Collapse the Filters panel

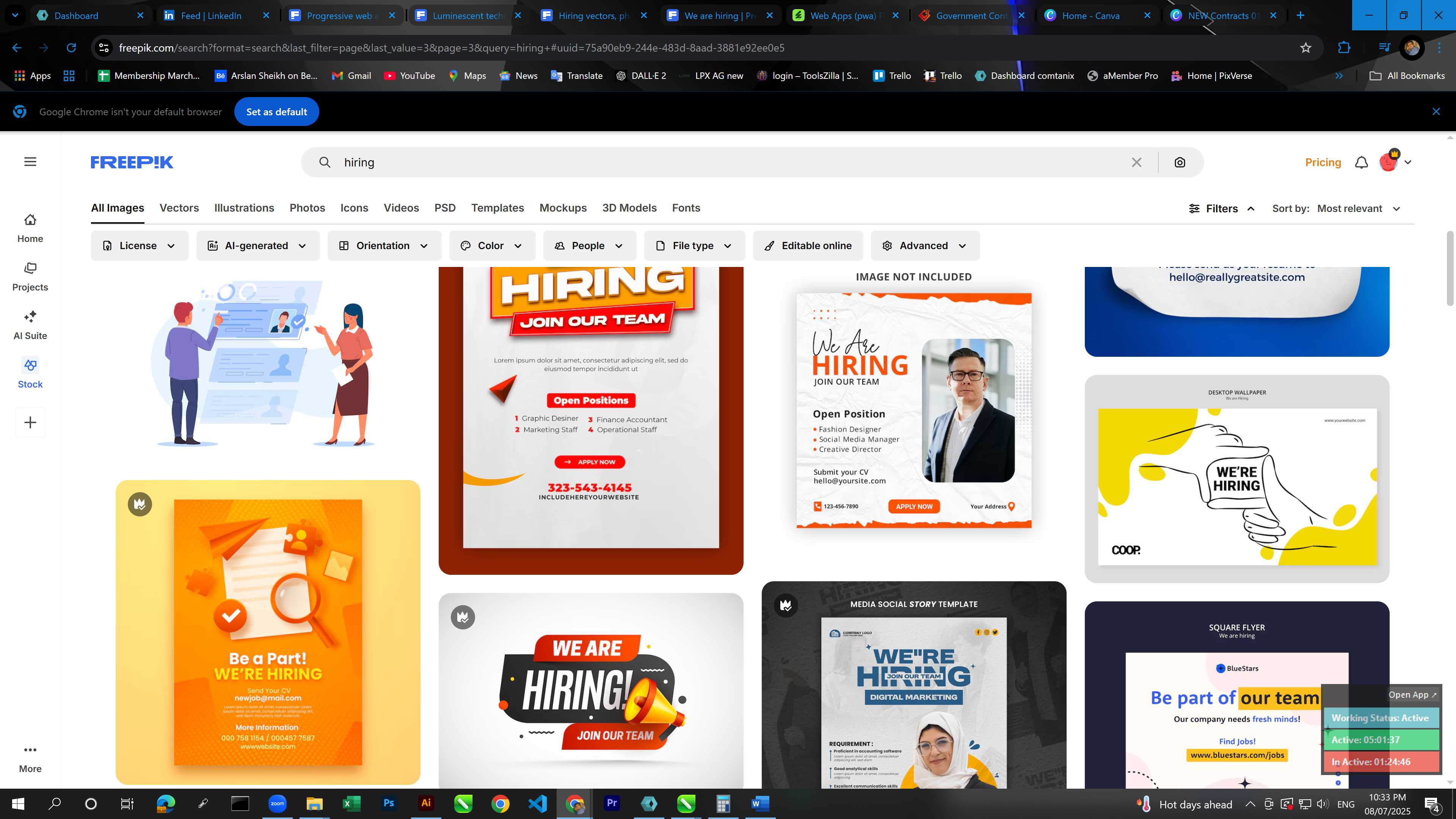click(1222, 209)
